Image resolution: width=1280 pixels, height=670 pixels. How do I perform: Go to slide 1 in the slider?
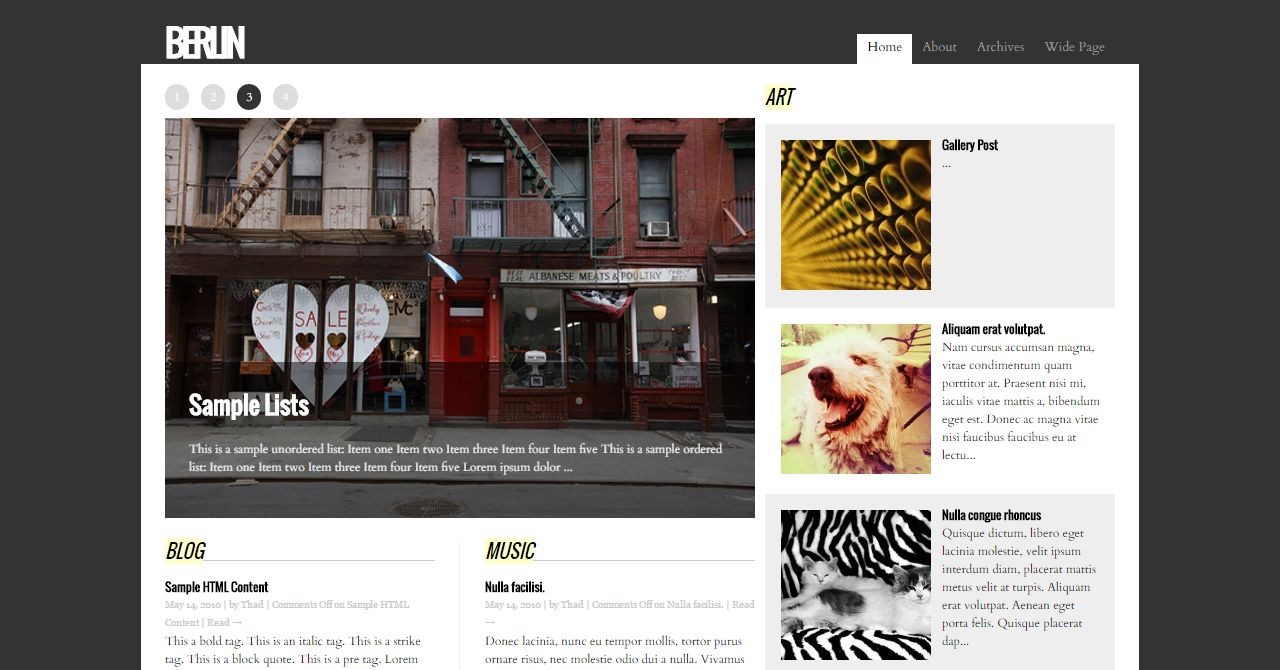coord(177,97)
